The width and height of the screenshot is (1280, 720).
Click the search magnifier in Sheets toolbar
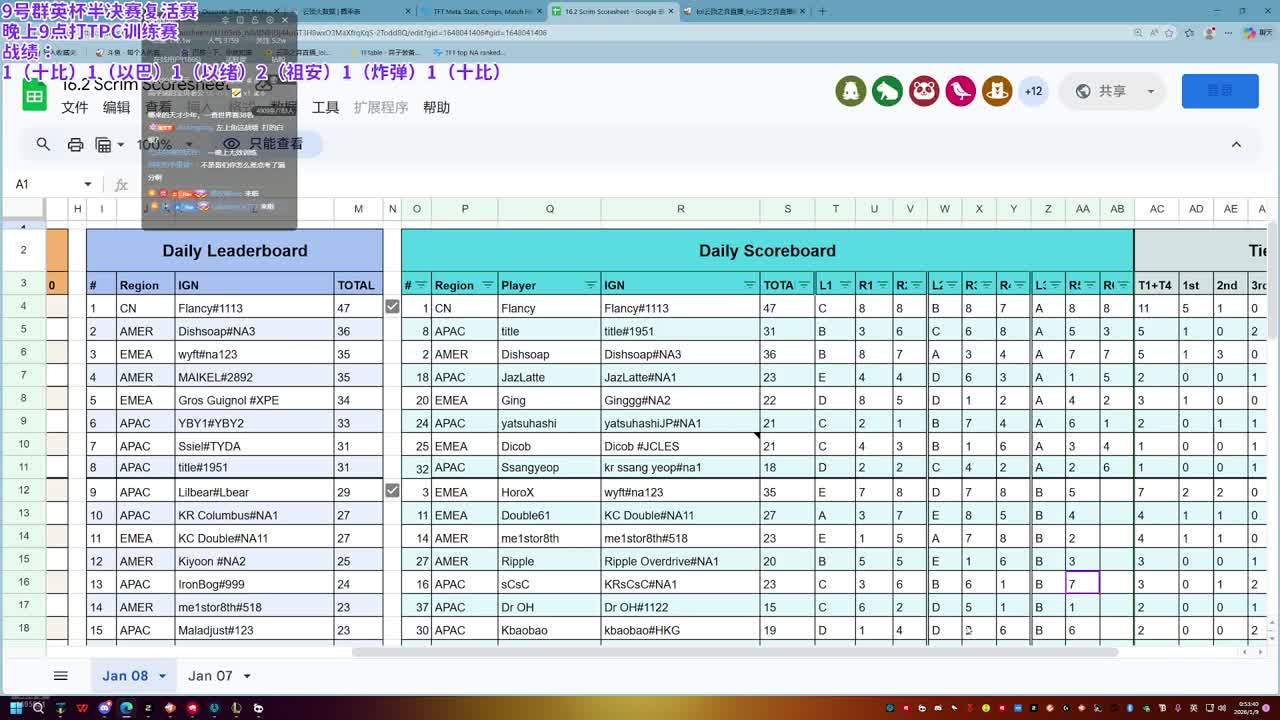pyautogui.click(x=43, y=144)
